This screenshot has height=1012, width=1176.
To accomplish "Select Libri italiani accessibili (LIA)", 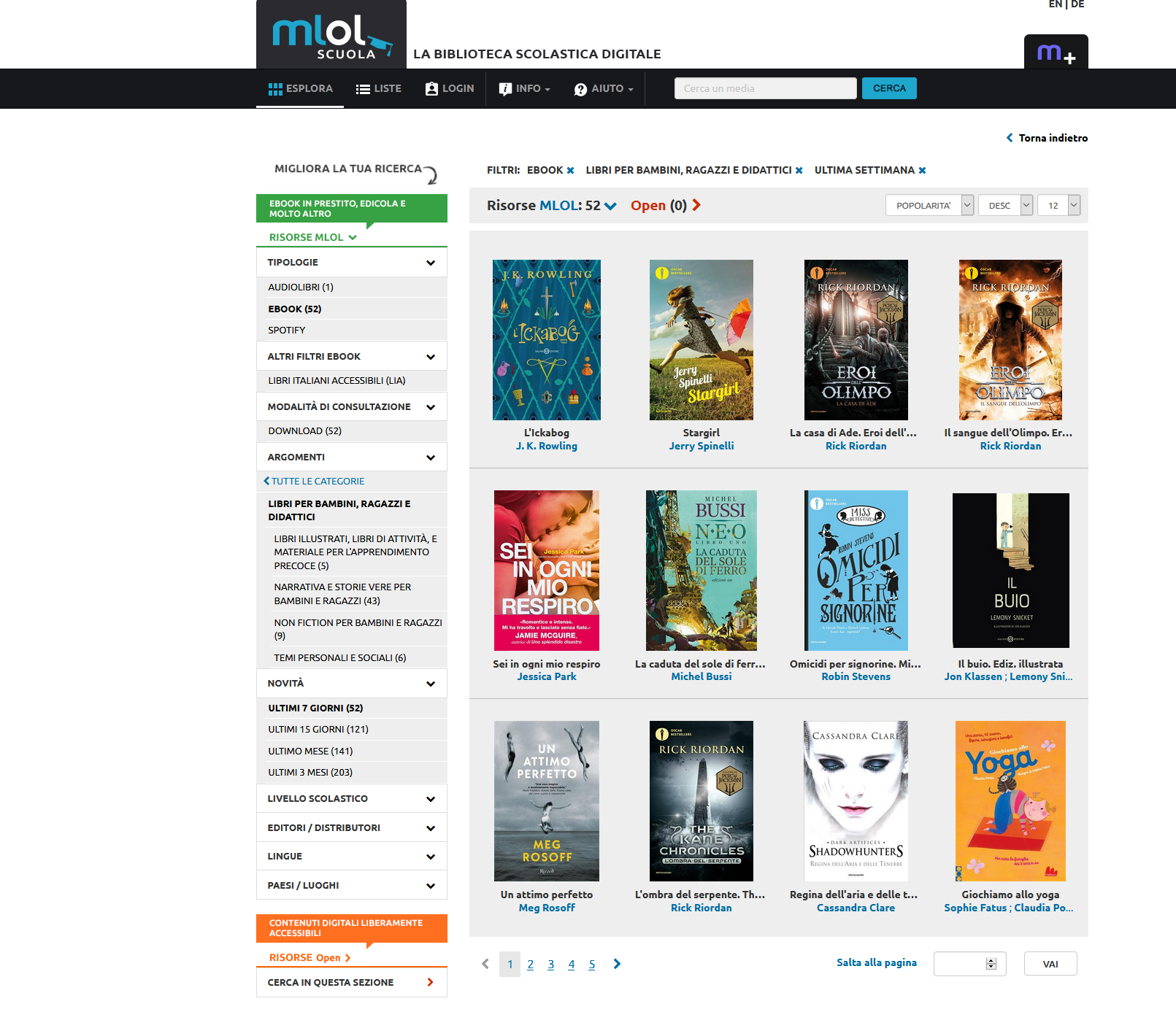I will click(x=337, y=380).
